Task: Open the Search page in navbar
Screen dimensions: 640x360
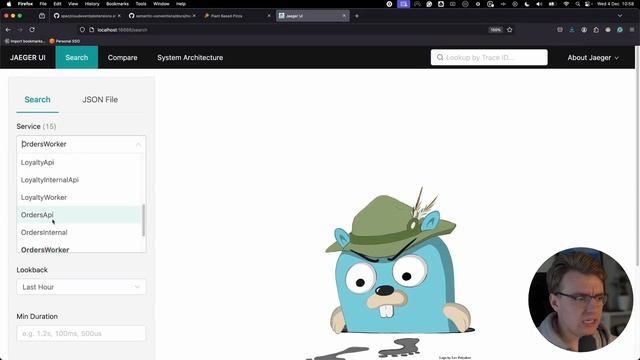Action: pos(77,58)
